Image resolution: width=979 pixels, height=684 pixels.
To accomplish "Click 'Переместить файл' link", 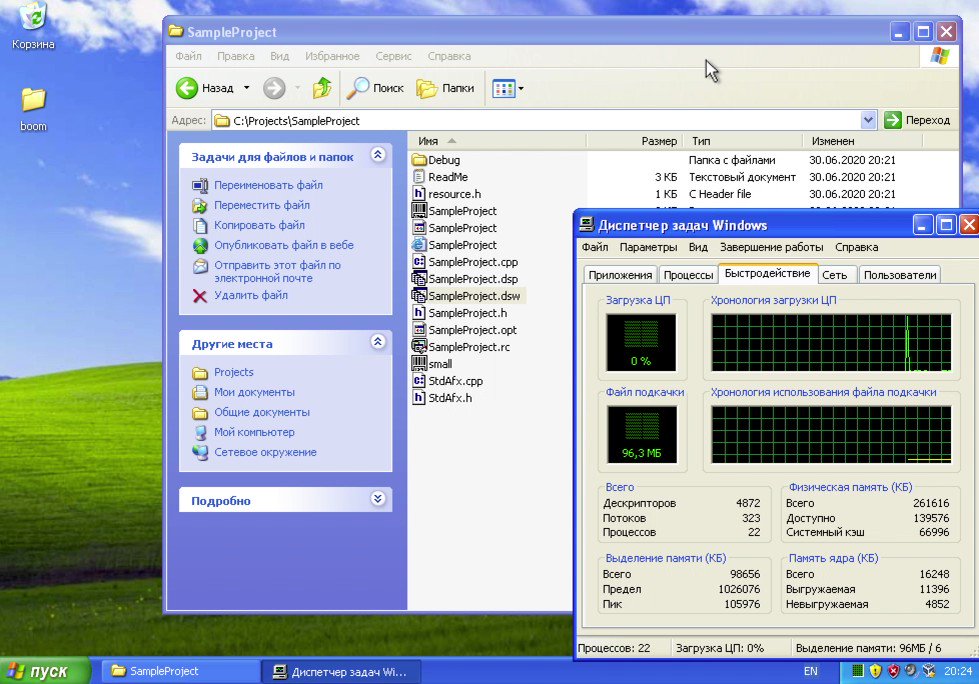I will click(262, 205).
